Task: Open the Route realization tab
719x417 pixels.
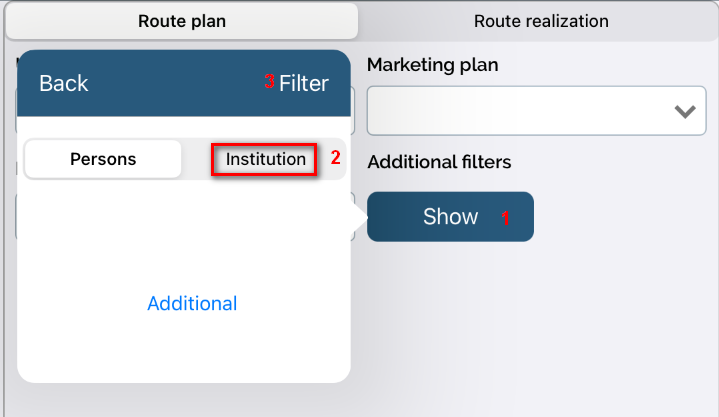Action: click(541, 21)
